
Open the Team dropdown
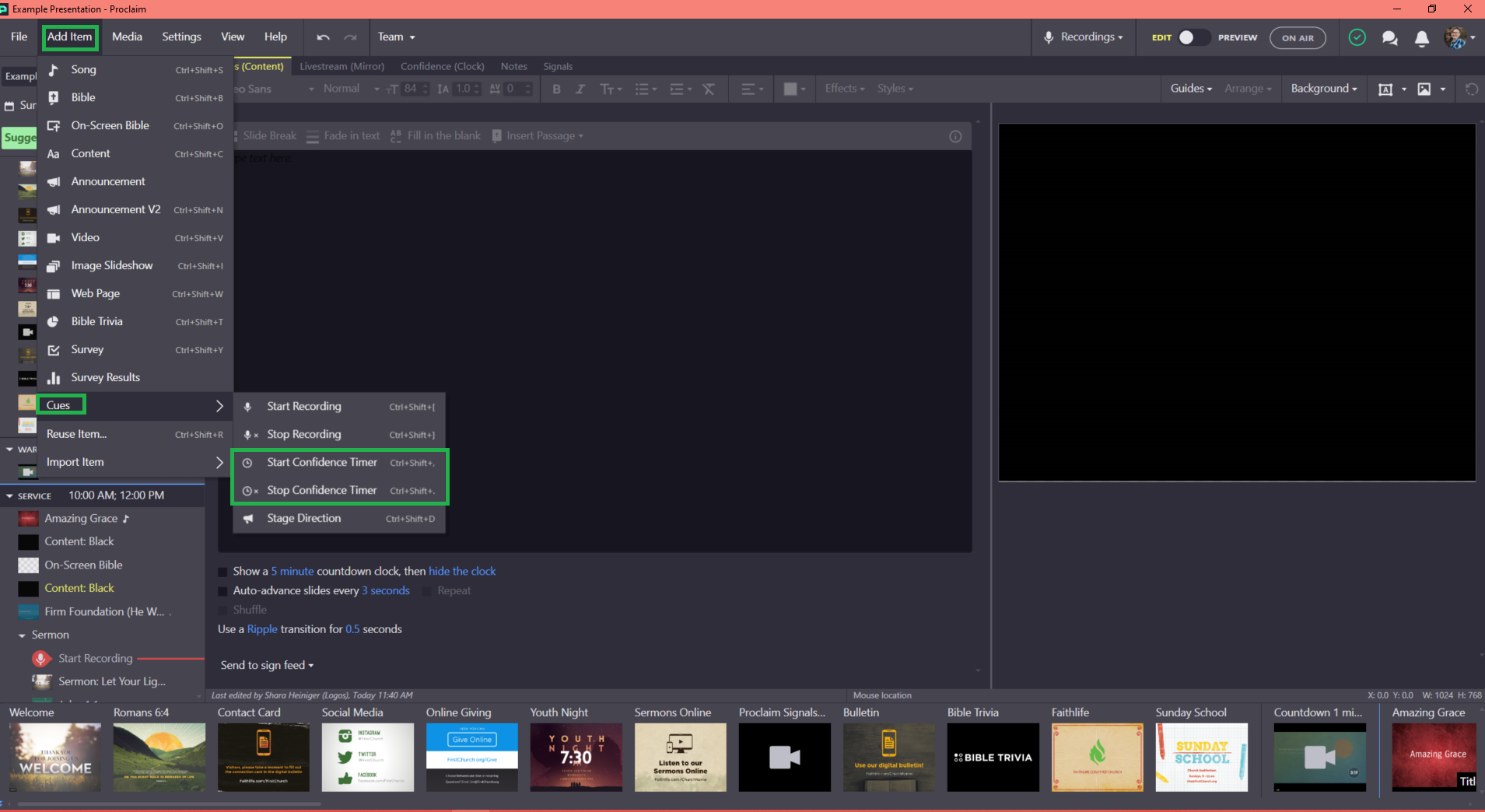pos(396,37)
